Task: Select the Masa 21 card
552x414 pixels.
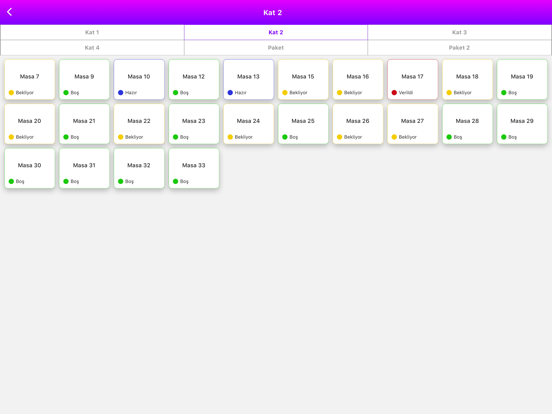Action: (x=84, y=124)
